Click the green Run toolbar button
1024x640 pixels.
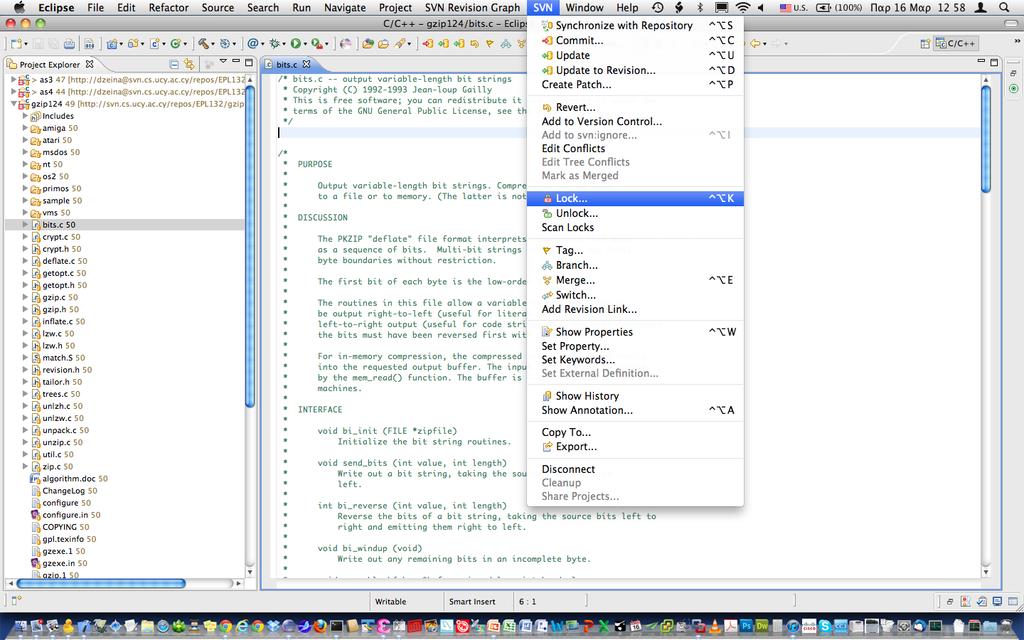[x=295, y=44]
